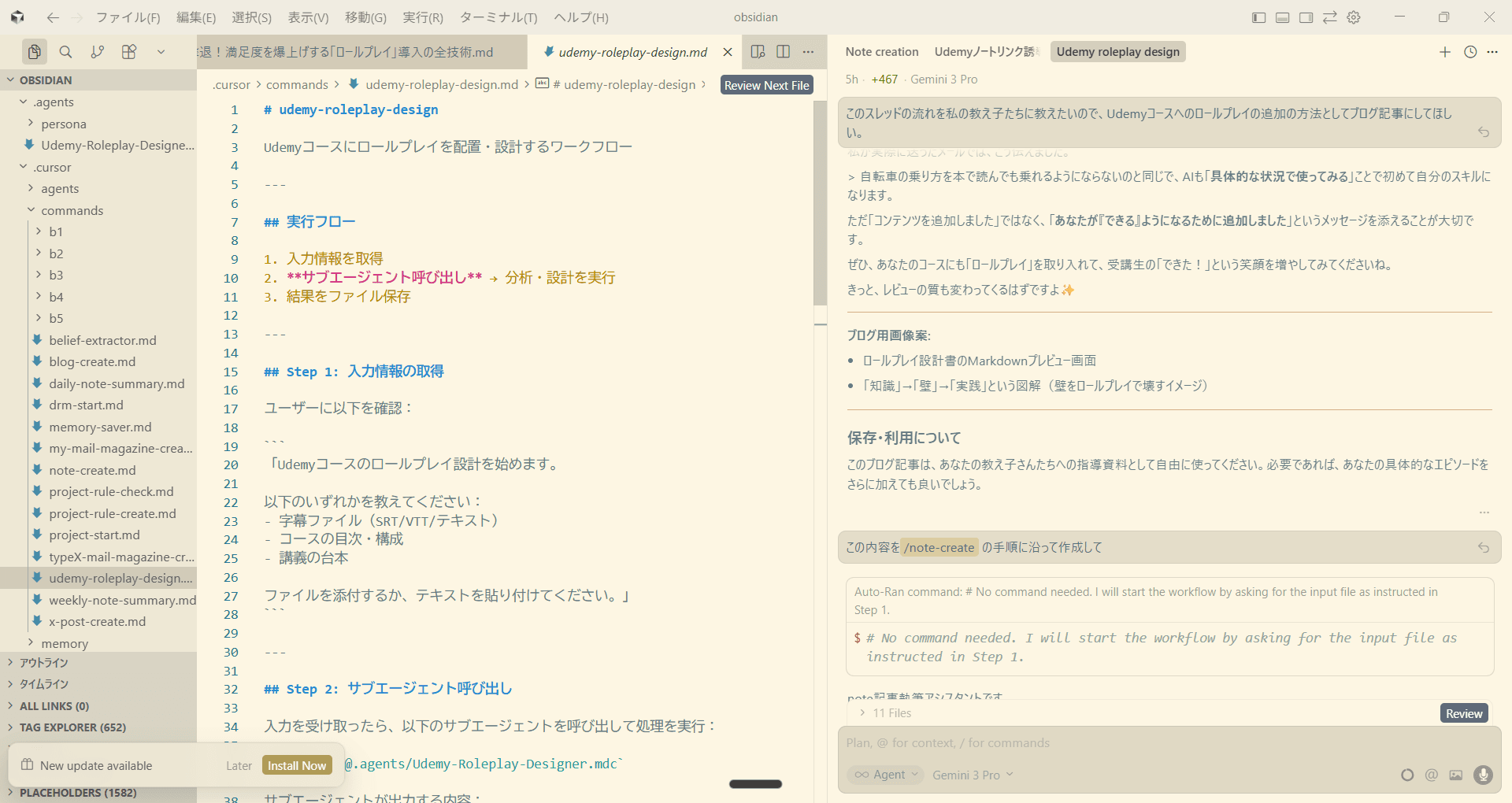Start a new chat with the plus icon

pyautogui.click(x=1445, y=52)
